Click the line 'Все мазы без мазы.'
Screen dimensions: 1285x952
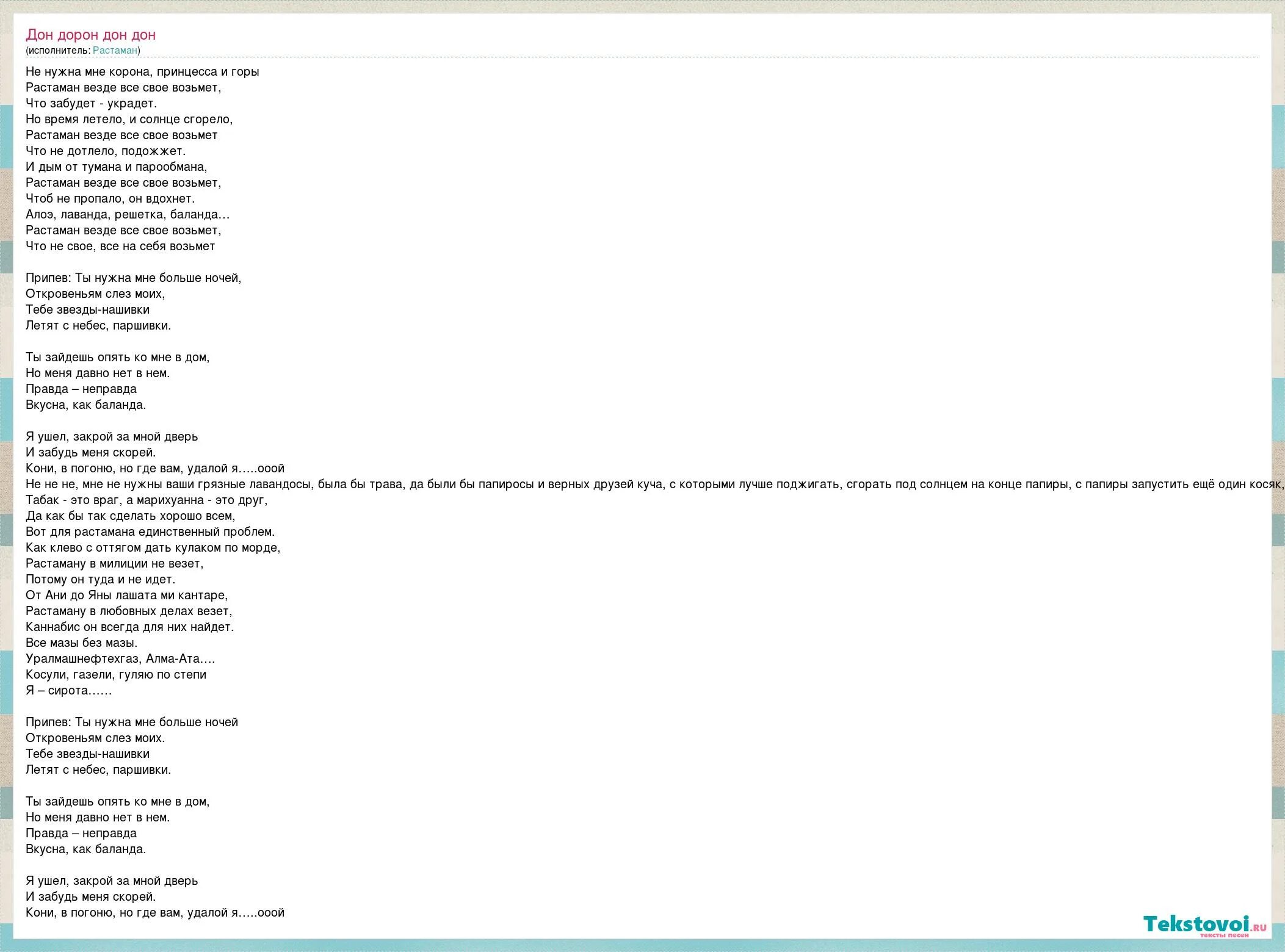(81, 643)
